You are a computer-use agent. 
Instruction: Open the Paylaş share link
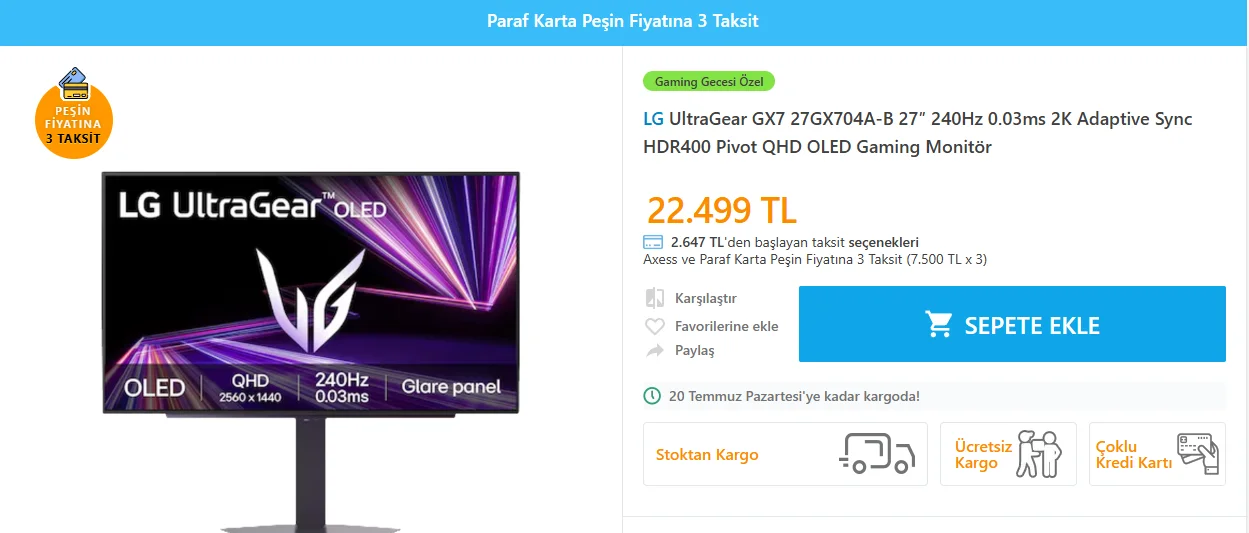point(695,351)
